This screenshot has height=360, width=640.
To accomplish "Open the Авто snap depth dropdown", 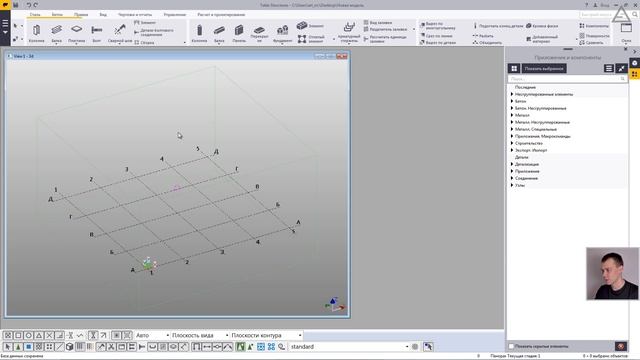I will coord(152,335).
